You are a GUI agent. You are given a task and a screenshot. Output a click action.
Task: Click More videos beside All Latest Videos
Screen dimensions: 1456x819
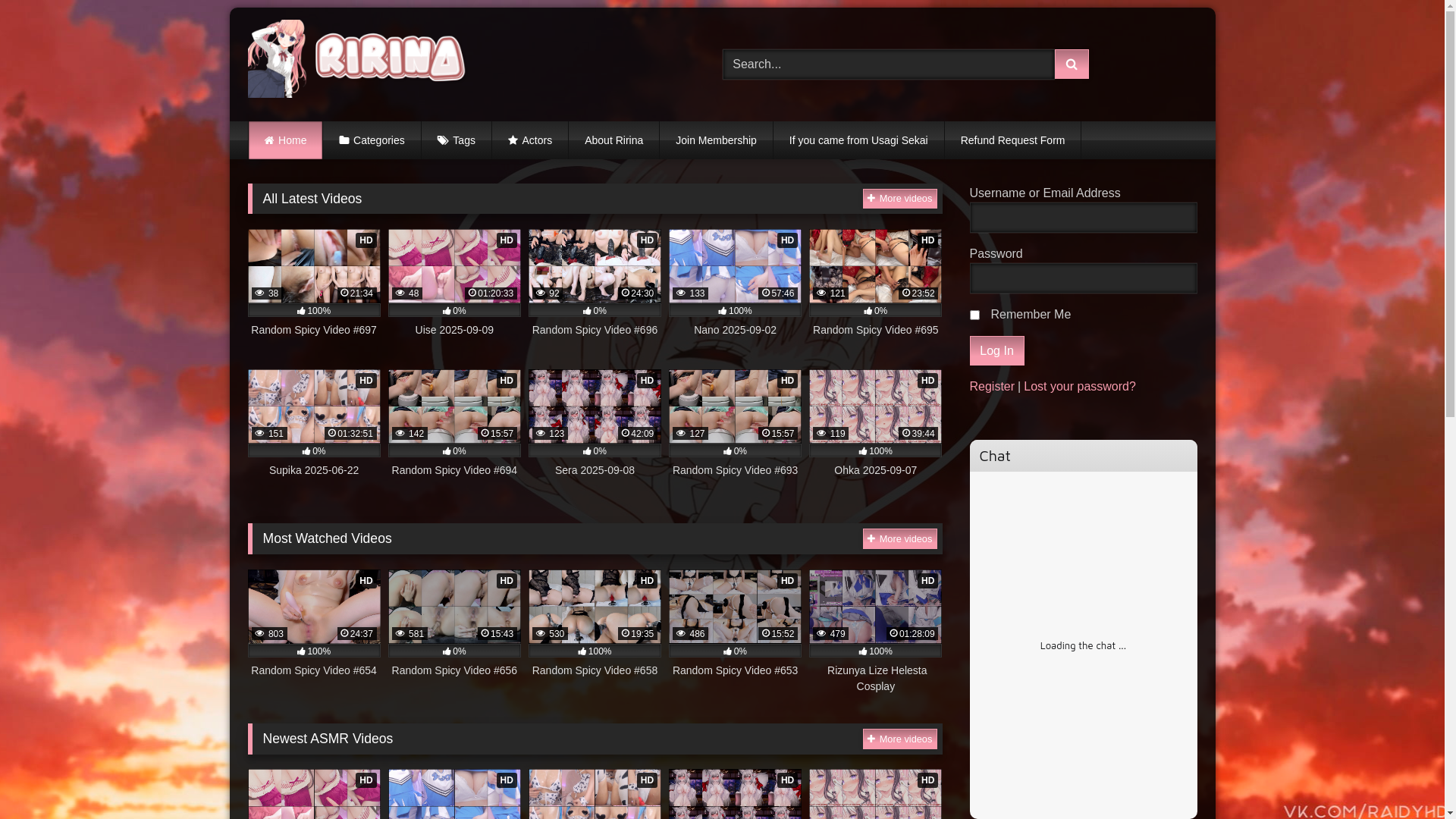tap(899, 199)
